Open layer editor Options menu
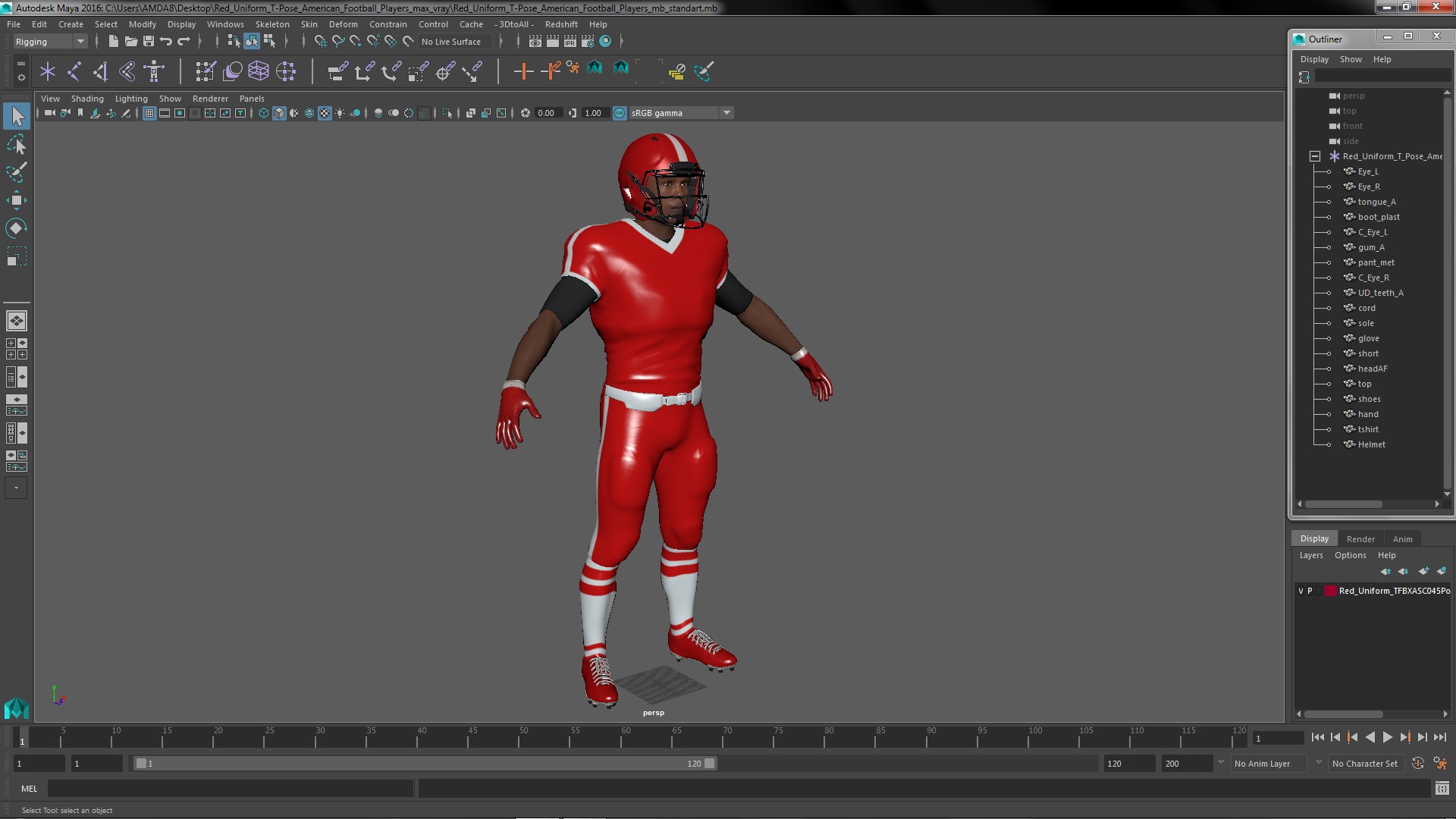This screenshot has height=819, width=1456. pos(1350,555)
